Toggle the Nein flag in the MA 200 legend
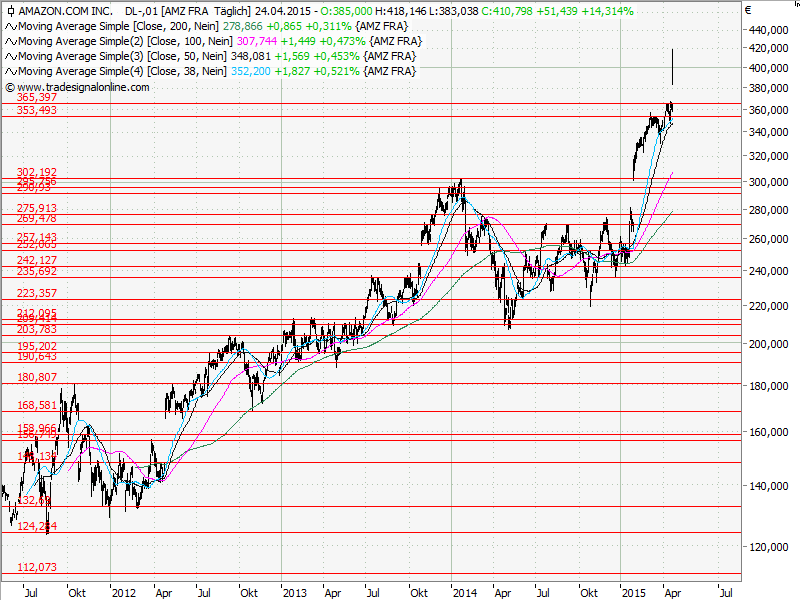 click(x=206, y=26)
